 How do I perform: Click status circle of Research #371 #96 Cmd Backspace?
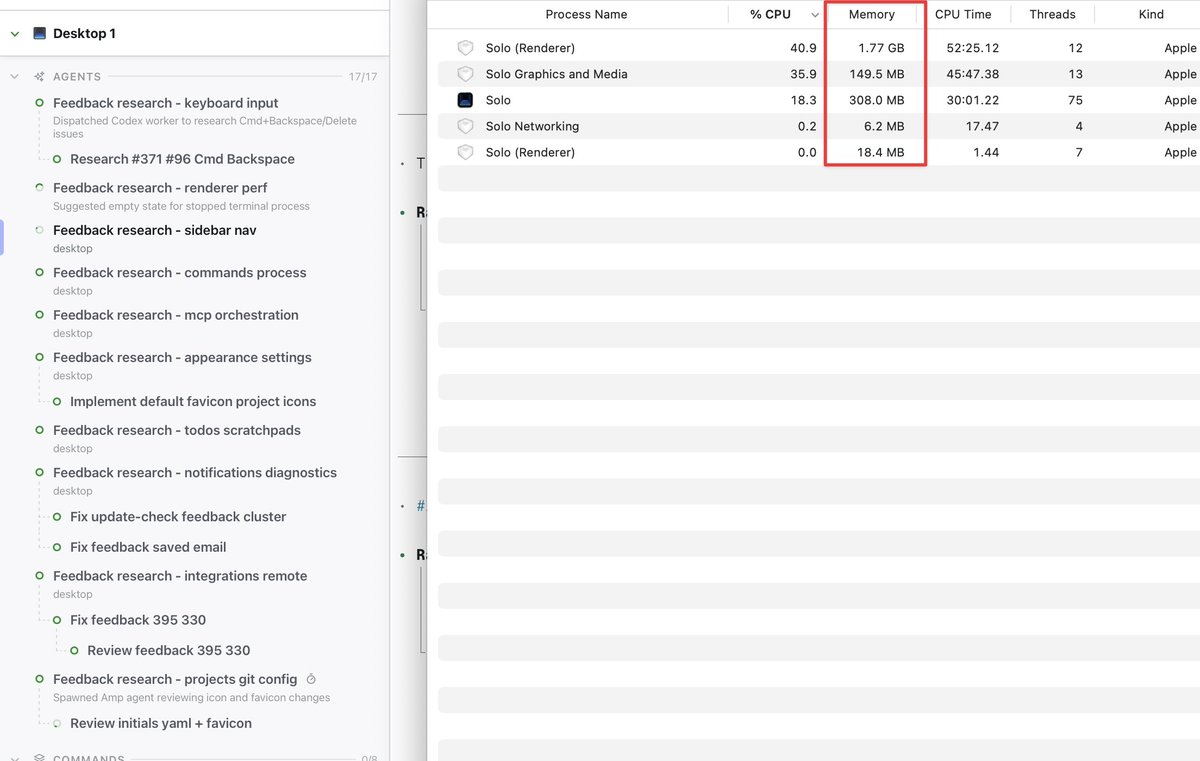[x=57, y=159]
